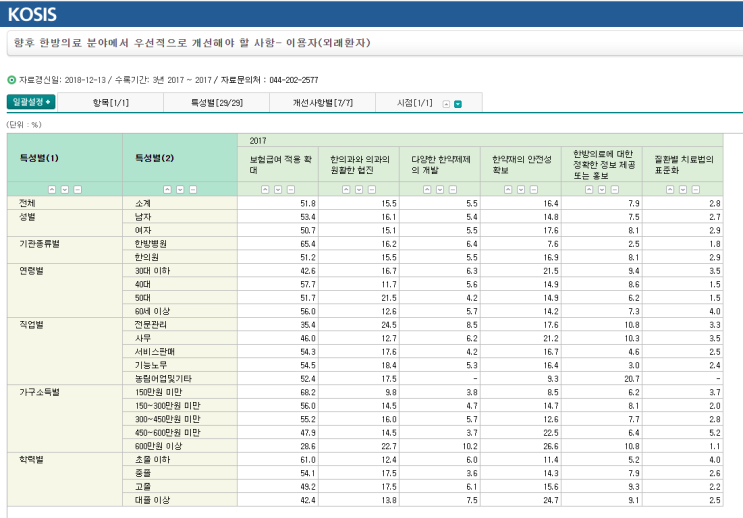Click value 20.7 in 농림어업및기타 row
743x518 pixels.
click(632, 379)
